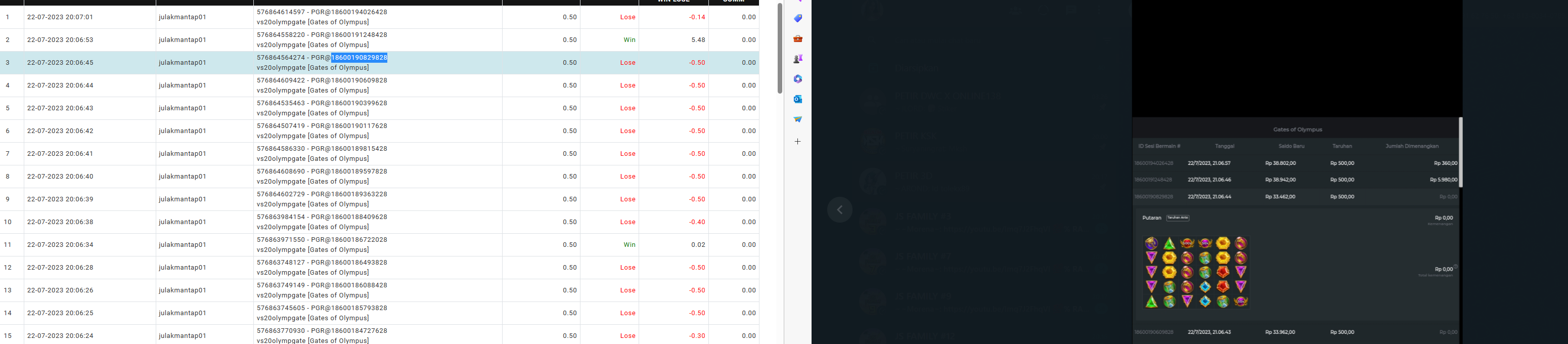
Task: Click the 5.48 win/lose amount
Action: [x=698, y=39]
